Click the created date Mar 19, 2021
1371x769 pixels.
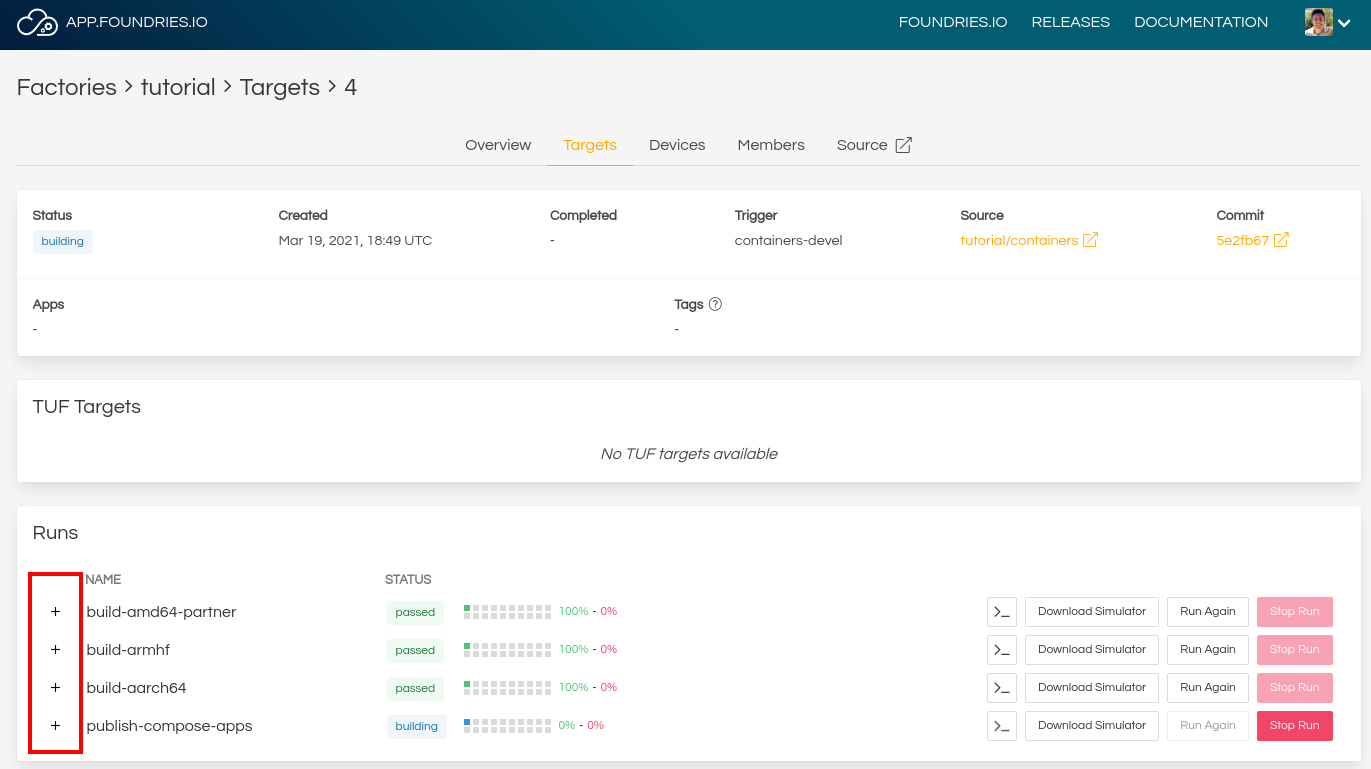[355, 241]
